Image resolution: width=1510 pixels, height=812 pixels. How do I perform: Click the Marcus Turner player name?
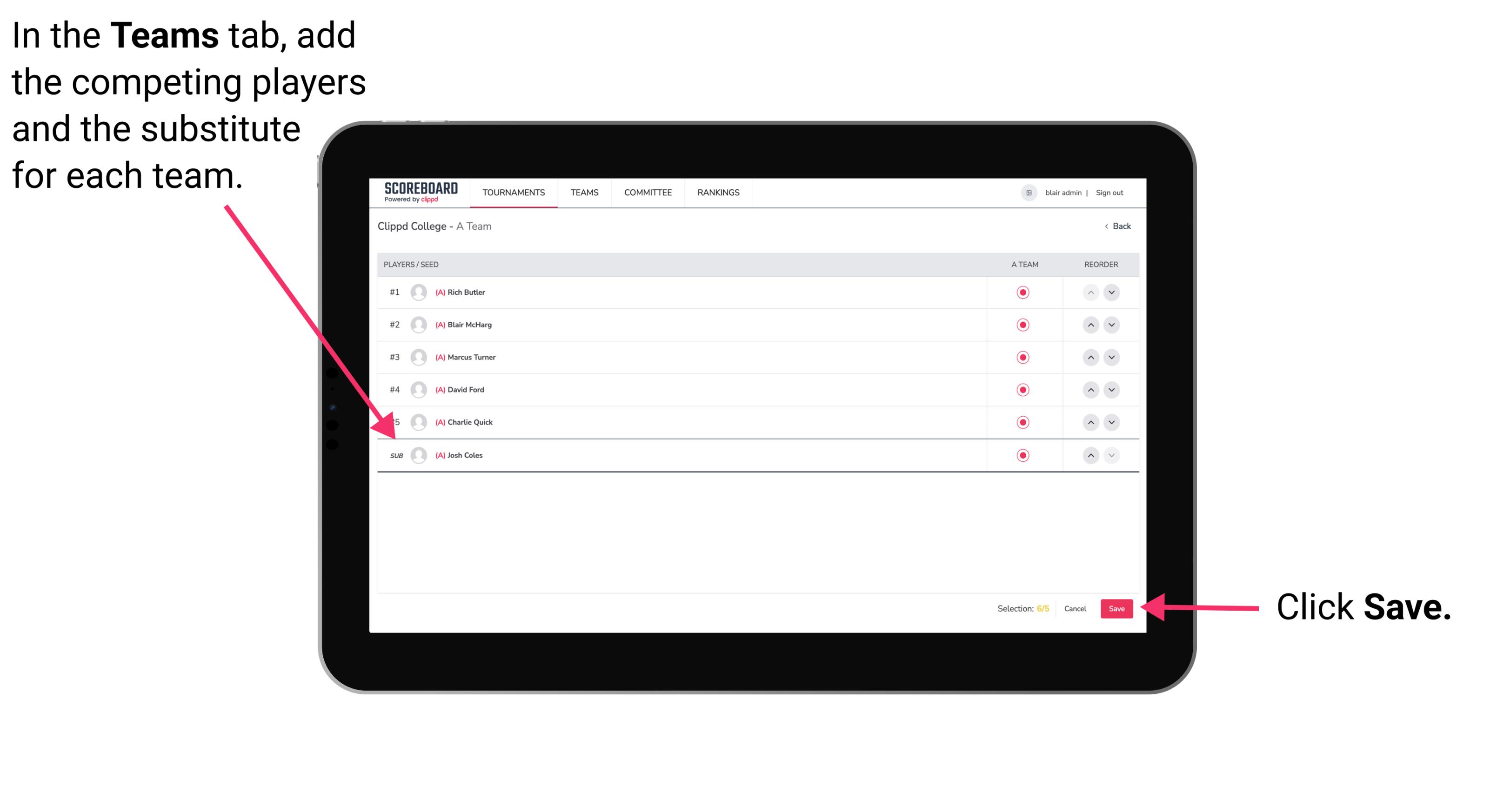(x=471, y=357)
